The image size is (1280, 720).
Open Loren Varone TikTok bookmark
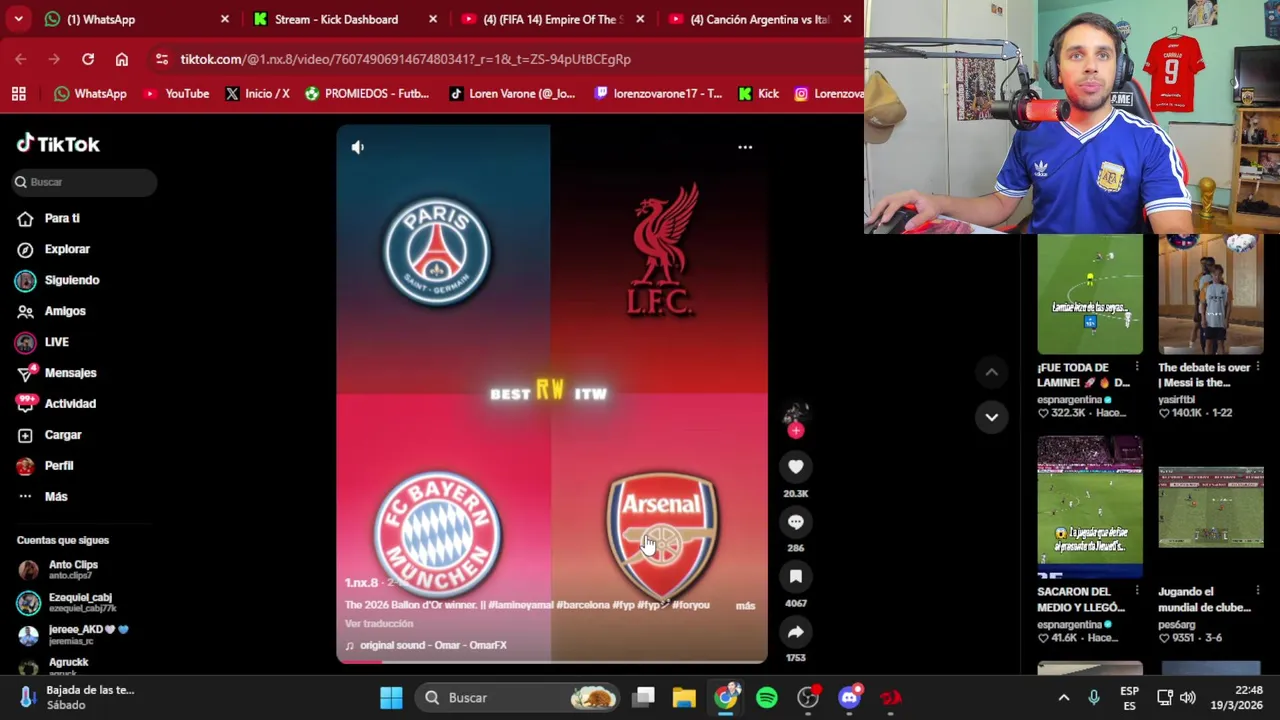click(x=512, y=94)
